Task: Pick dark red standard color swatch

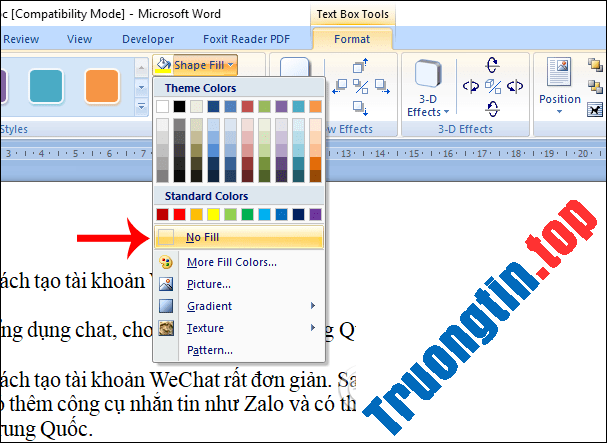Action: pyautogui.click(x=162, y=214)
